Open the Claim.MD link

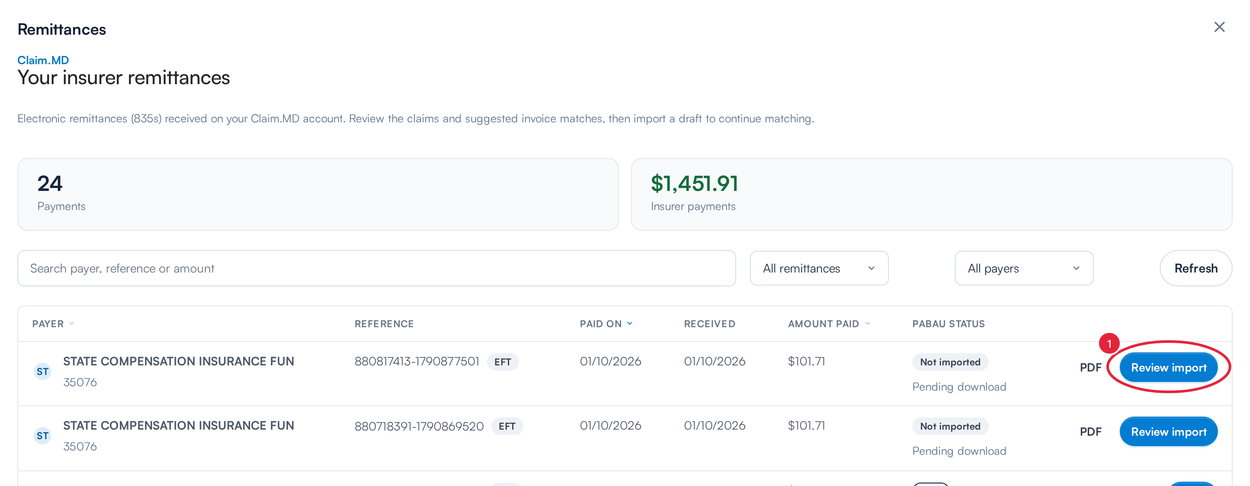[x=43, y=60]
